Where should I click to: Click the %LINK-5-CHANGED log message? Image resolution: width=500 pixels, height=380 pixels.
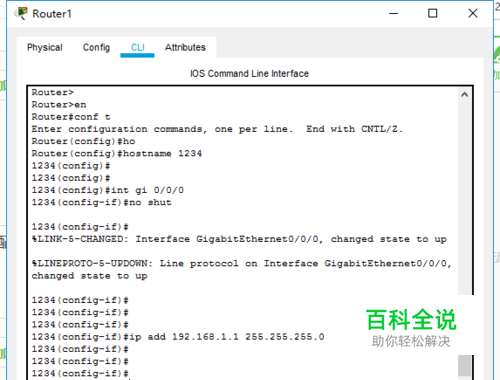coord(239,239)
